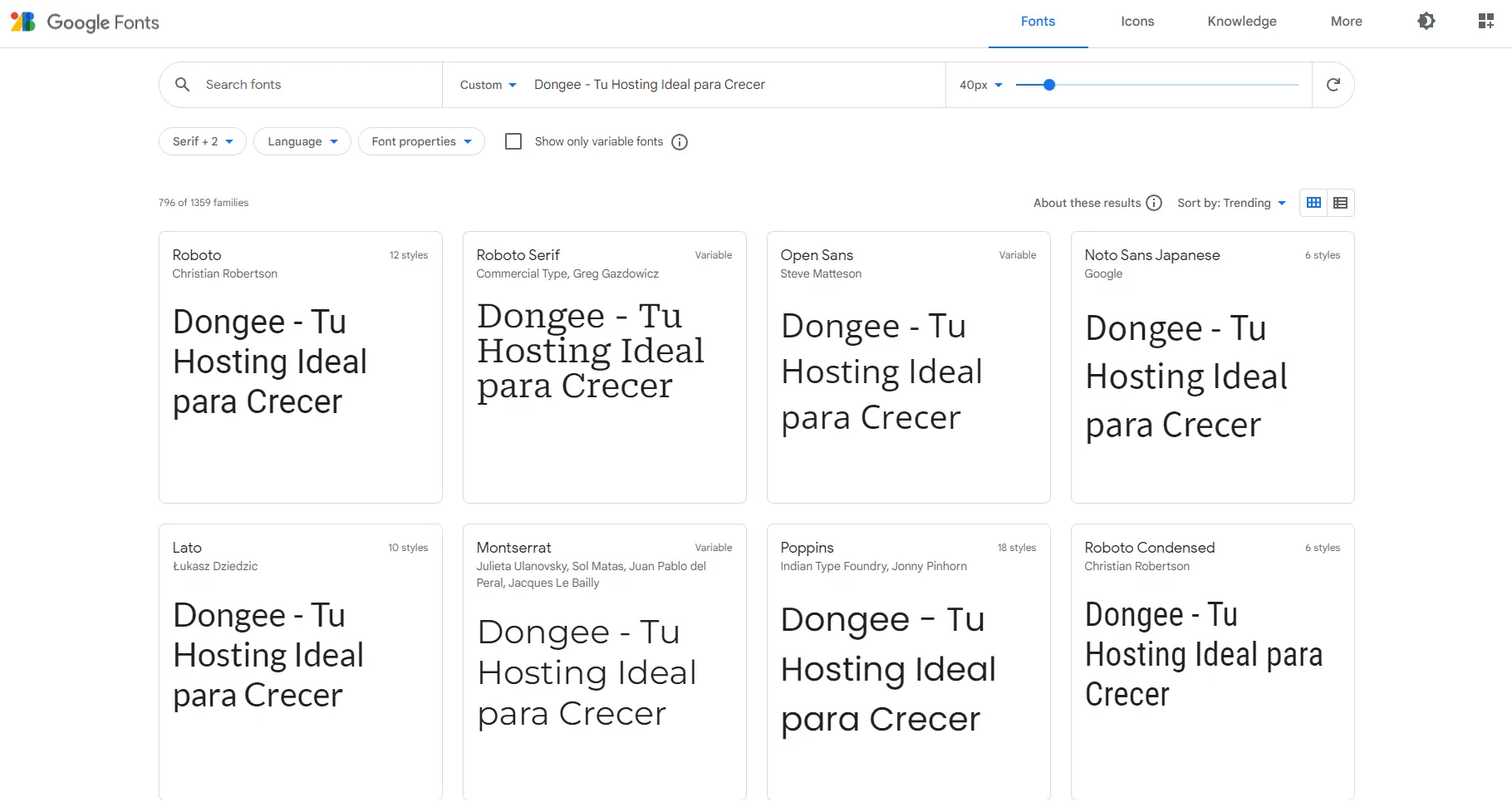Click the '12 styles' label on Roboto card

click(x=409, y=255)
